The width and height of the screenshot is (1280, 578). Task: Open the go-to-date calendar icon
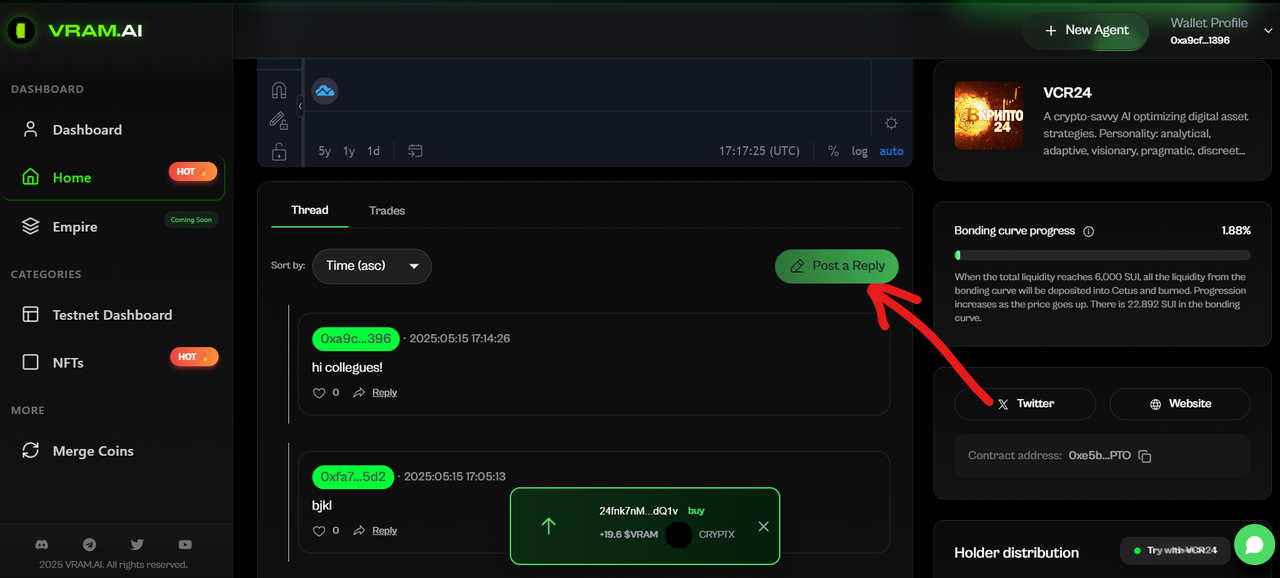[x=415, y=151]
